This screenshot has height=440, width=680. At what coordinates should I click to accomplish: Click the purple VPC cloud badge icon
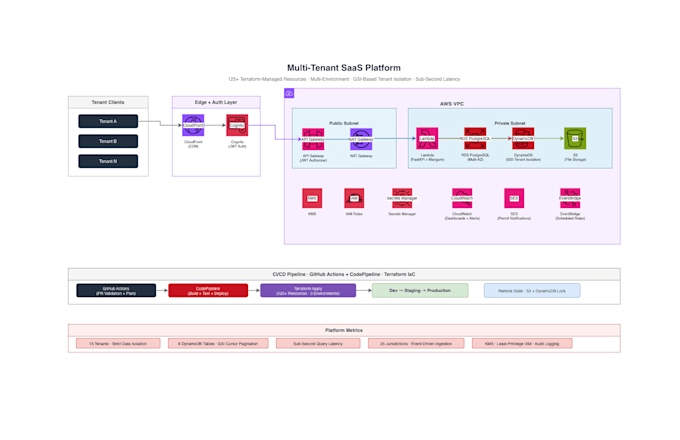[289, 93]
